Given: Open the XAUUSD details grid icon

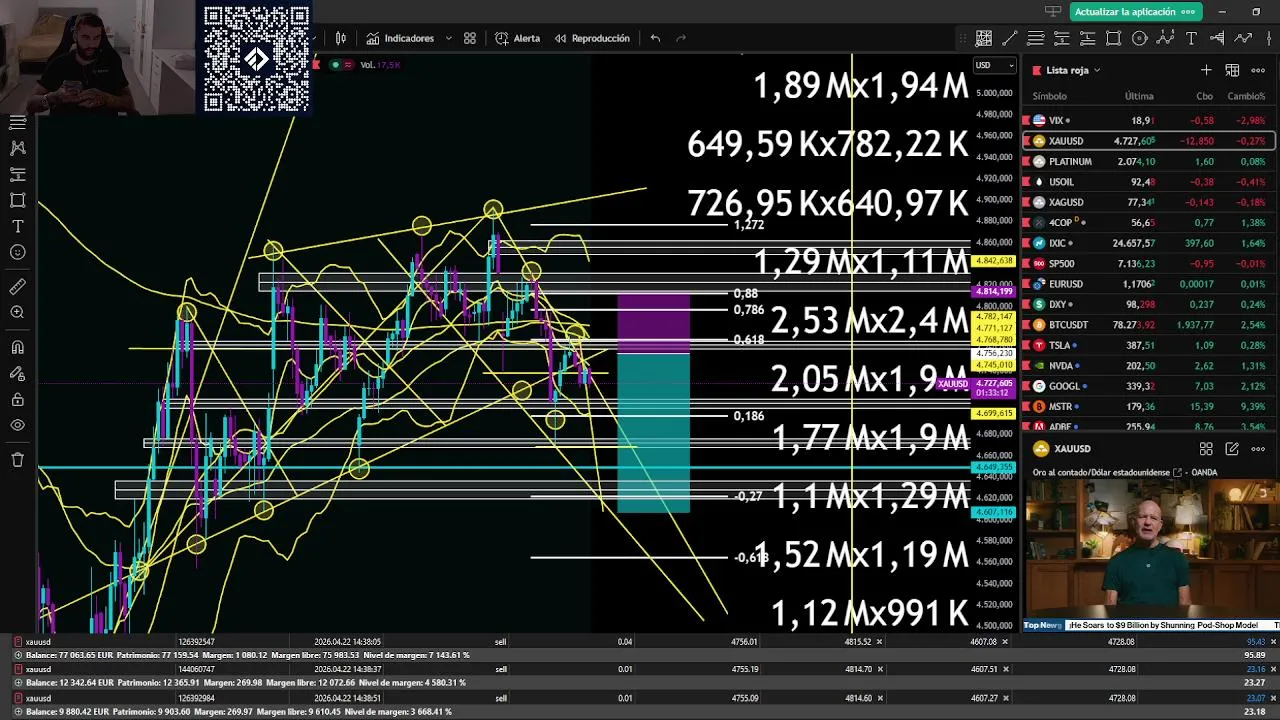Looking at the screenshot, I should [x=1206, y=449].
